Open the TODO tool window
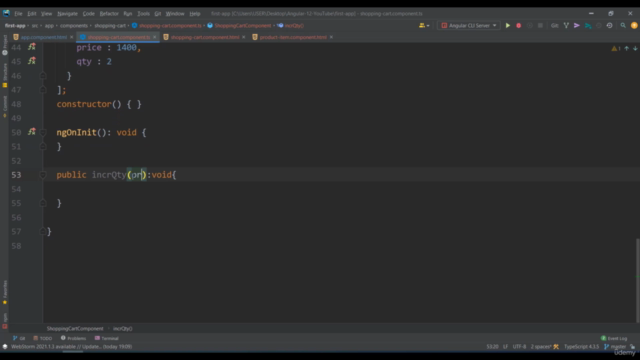Viewport: 640px width, 360px height. [42, 338]
